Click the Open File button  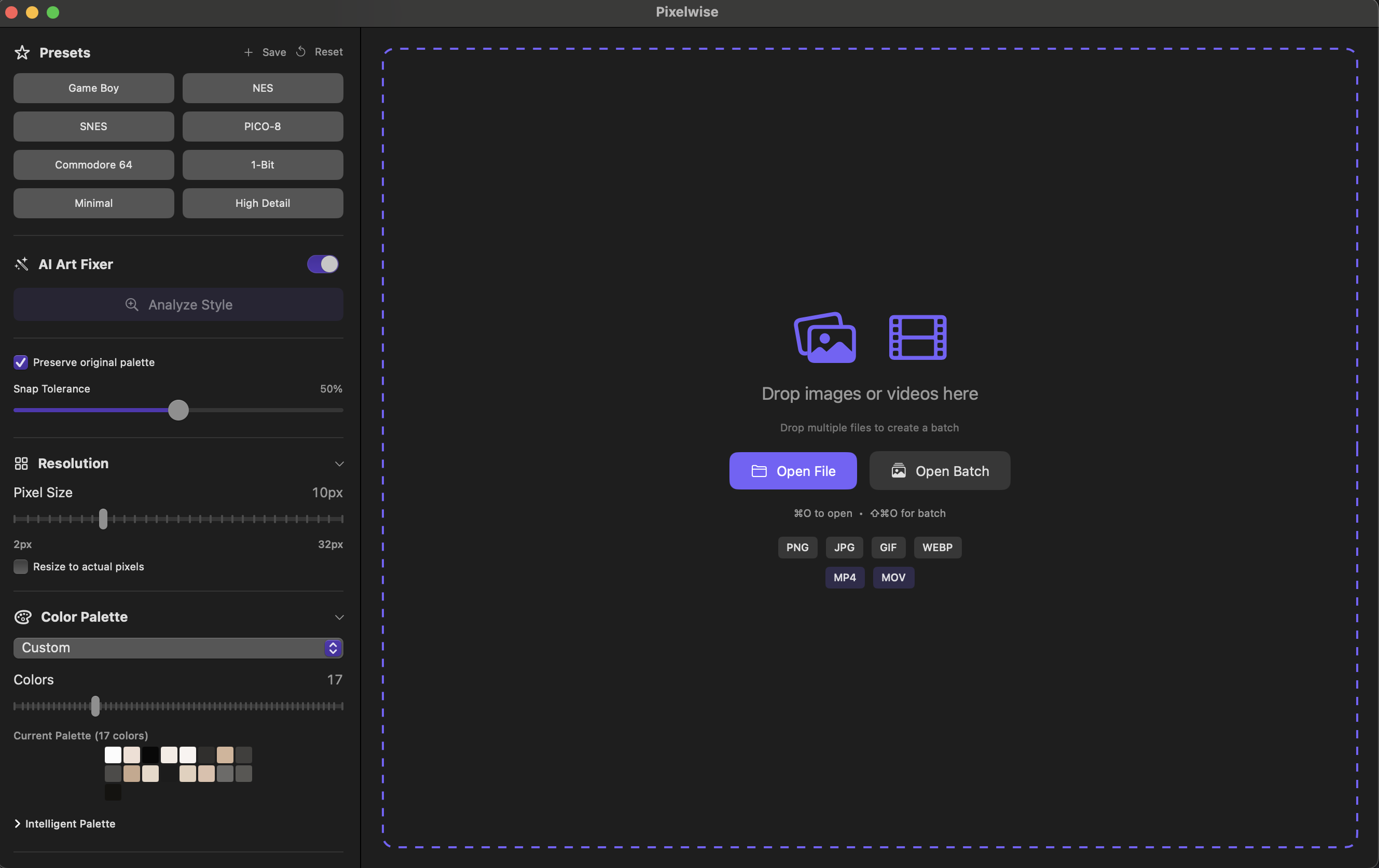[x=793, y=471]
